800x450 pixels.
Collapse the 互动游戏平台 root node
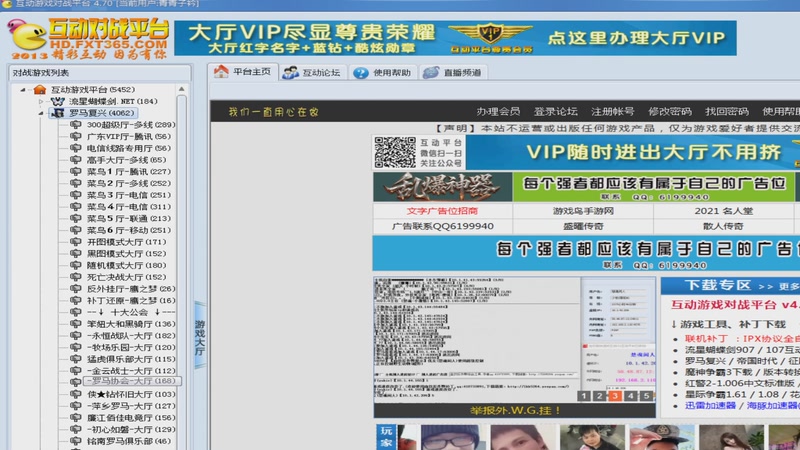(x=22, y=90)
